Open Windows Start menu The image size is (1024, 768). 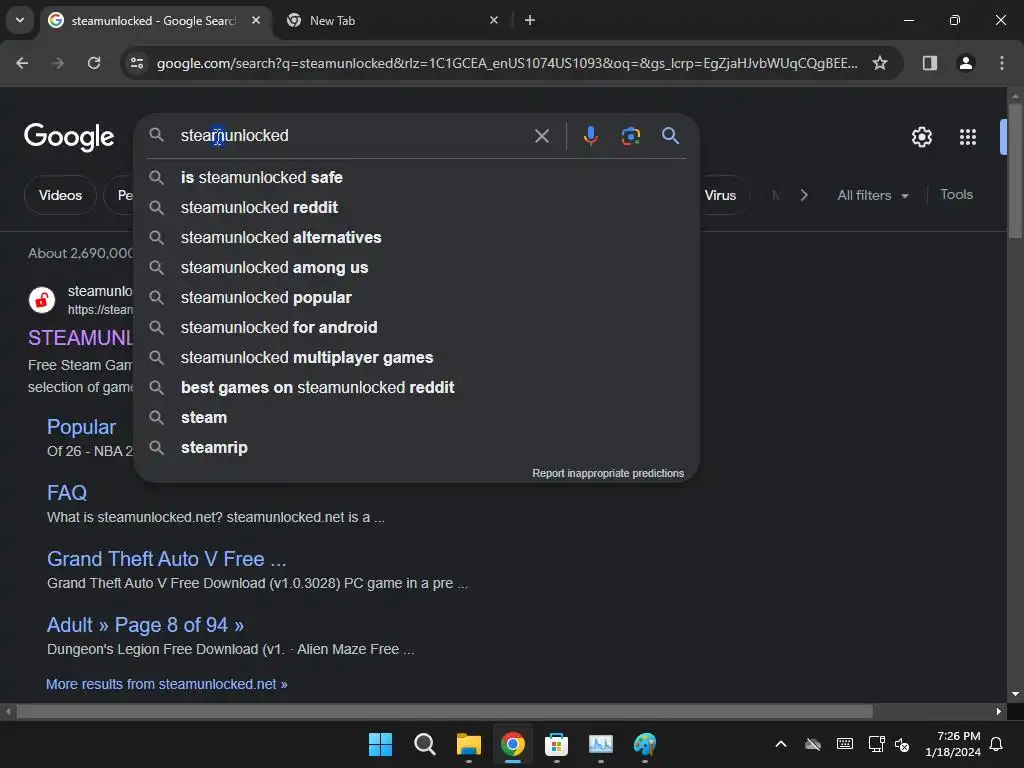click(380, 744)
